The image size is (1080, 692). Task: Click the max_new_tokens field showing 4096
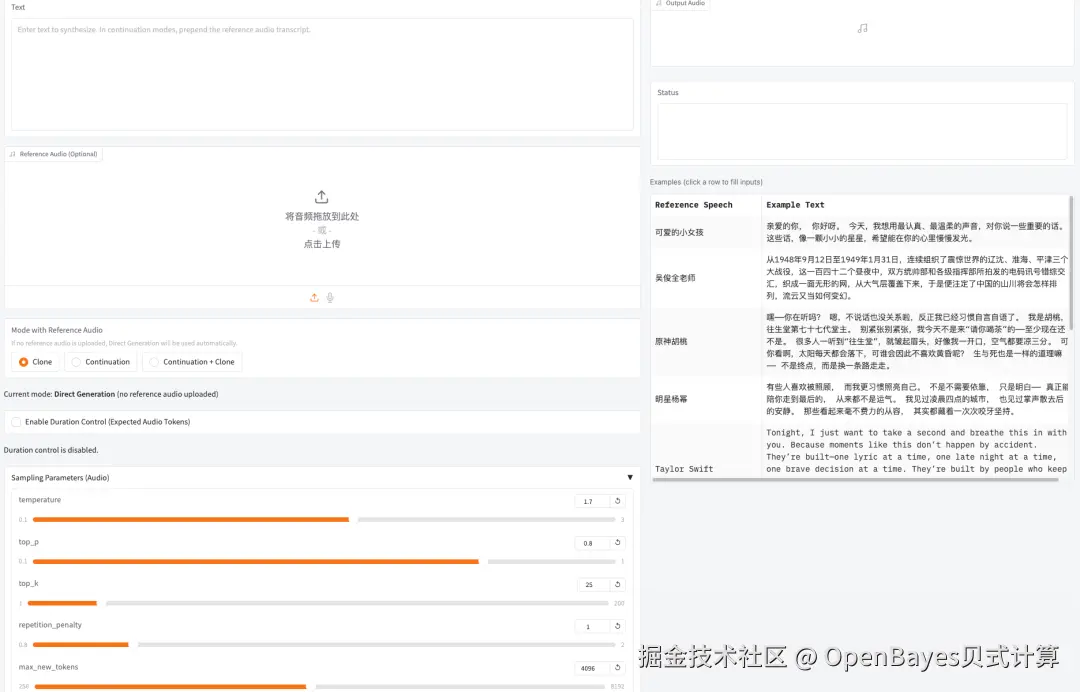tap(591, 669)
